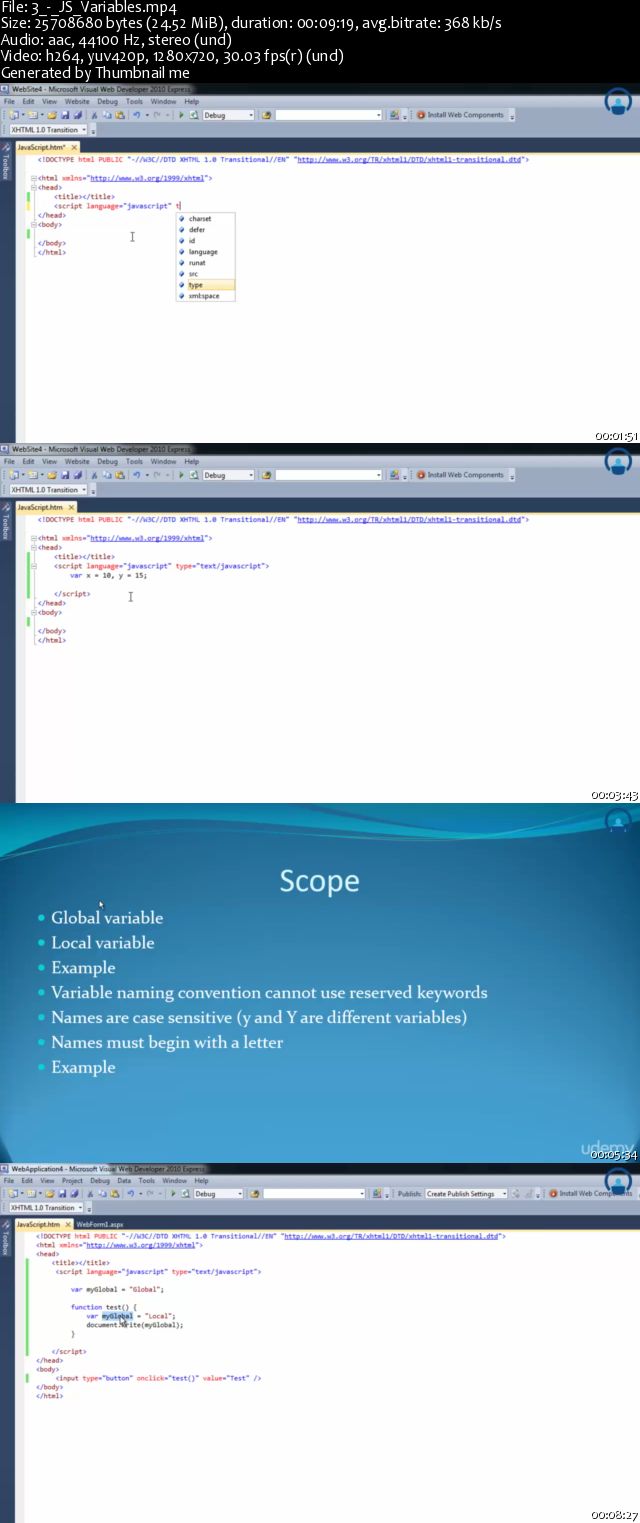Open Toolbox side panel in topmost window
Image resolution: width=640 pixels, height=1523 pixels.
6,163
